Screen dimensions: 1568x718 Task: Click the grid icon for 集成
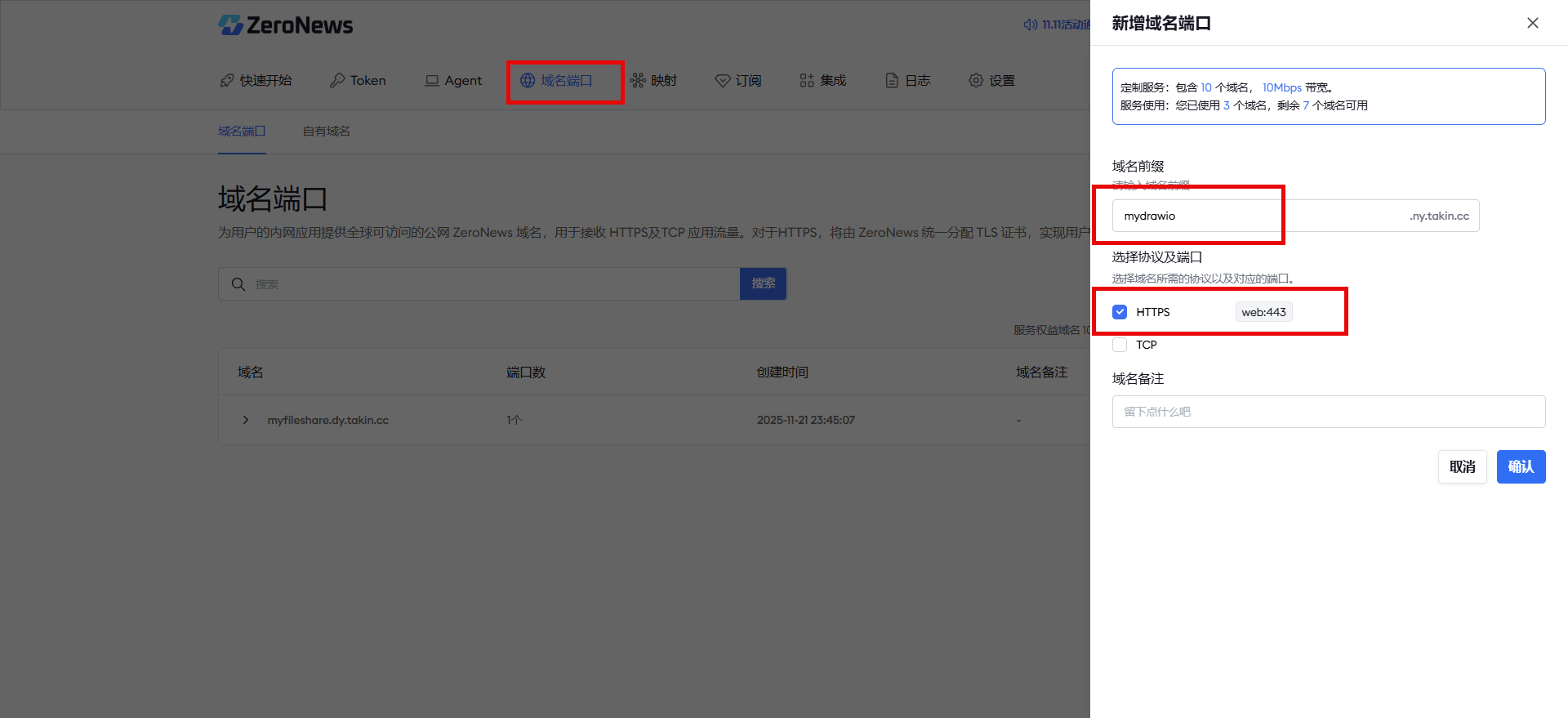(807, 80)
